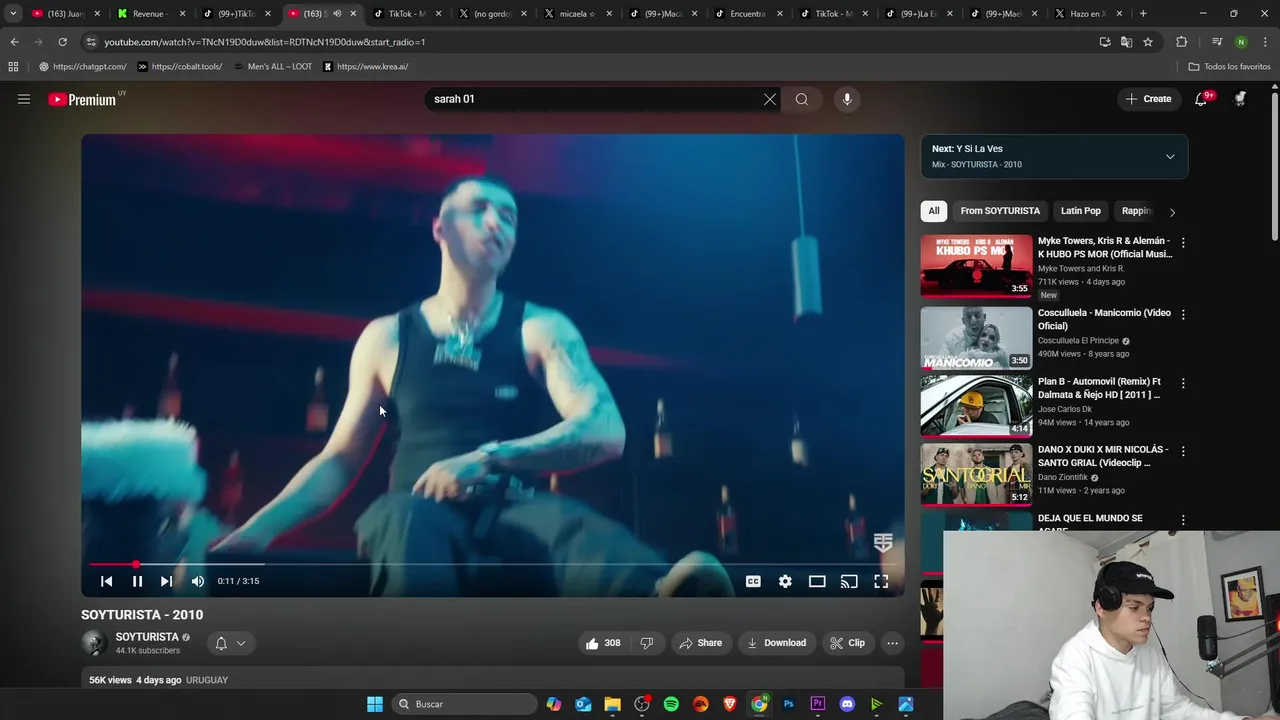Viewport: 1280px width, 720px height.
Task: Bookmark this page with the star
Action: tap(1148, 42)
